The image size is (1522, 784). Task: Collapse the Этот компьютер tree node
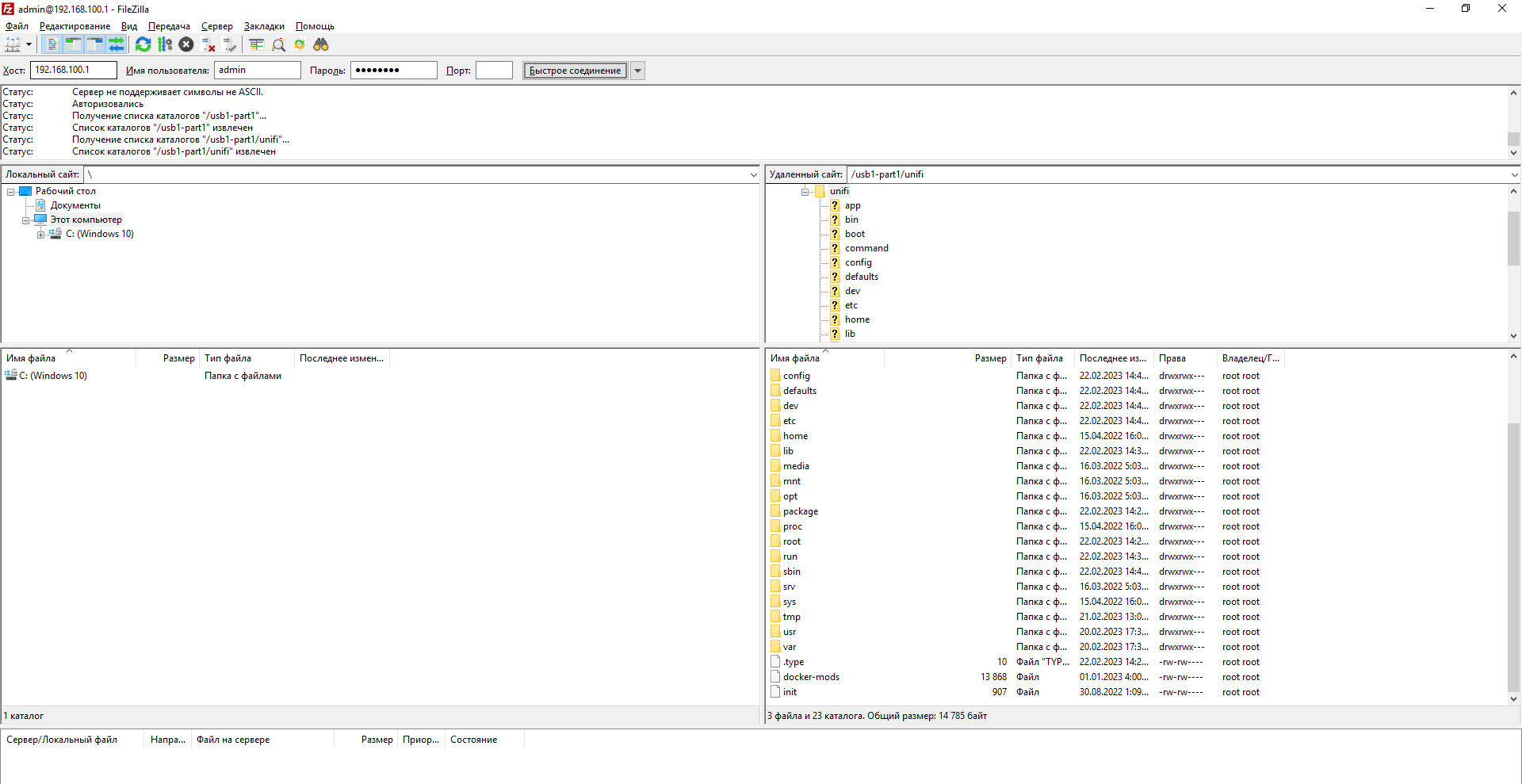25,220
